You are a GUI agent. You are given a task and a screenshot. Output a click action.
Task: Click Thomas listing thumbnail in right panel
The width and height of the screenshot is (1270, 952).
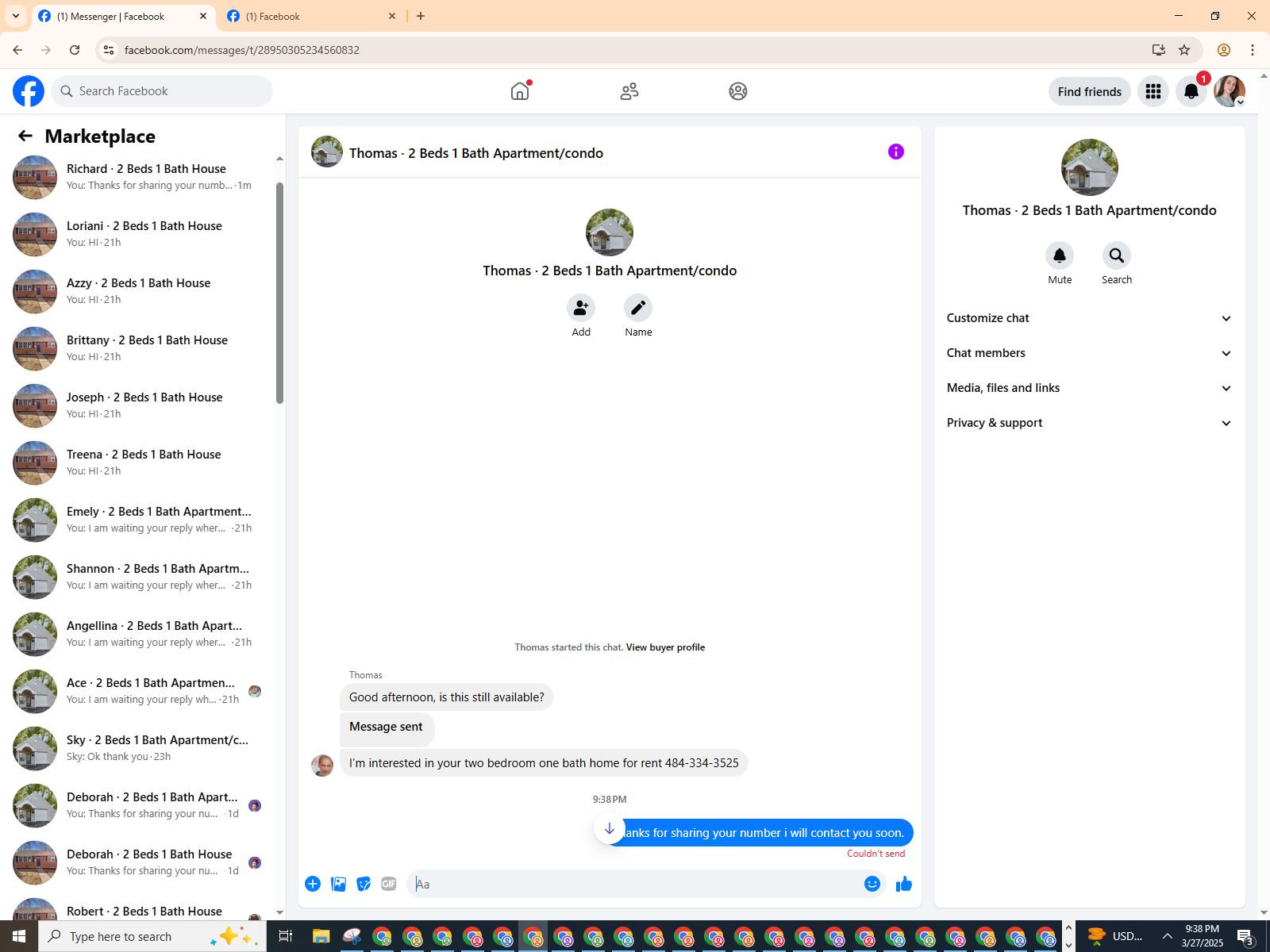1089,167
